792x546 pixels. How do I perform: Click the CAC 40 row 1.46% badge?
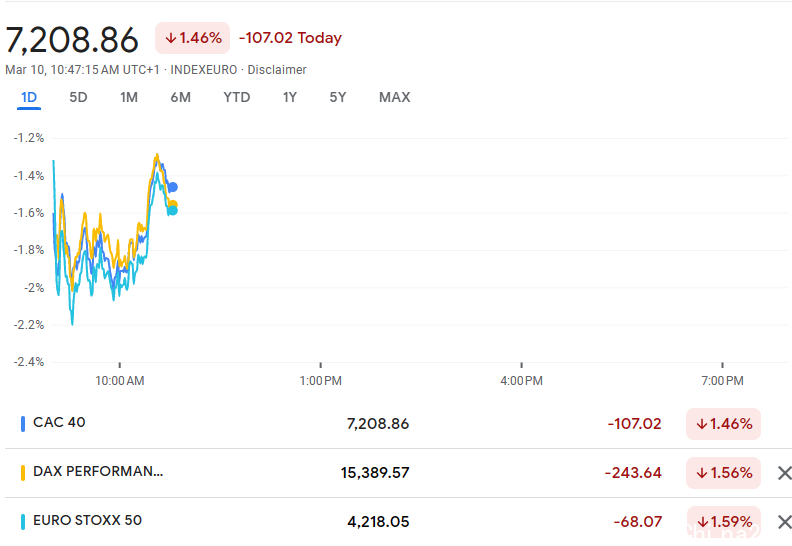click(723, 424)
